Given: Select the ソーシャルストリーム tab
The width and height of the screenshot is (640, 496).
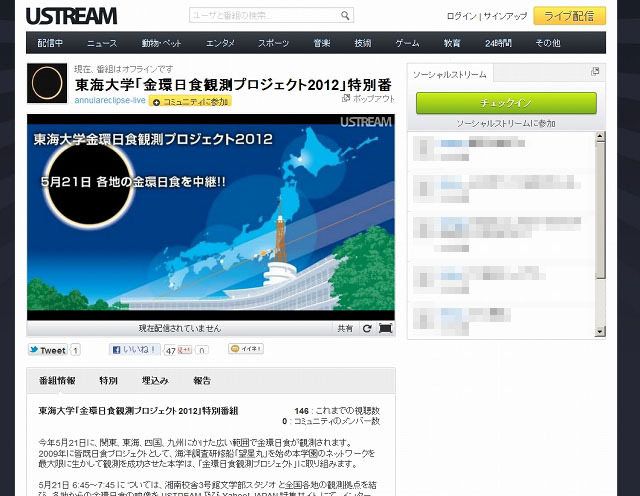Looking at the screenshot, I should [450, 74].
